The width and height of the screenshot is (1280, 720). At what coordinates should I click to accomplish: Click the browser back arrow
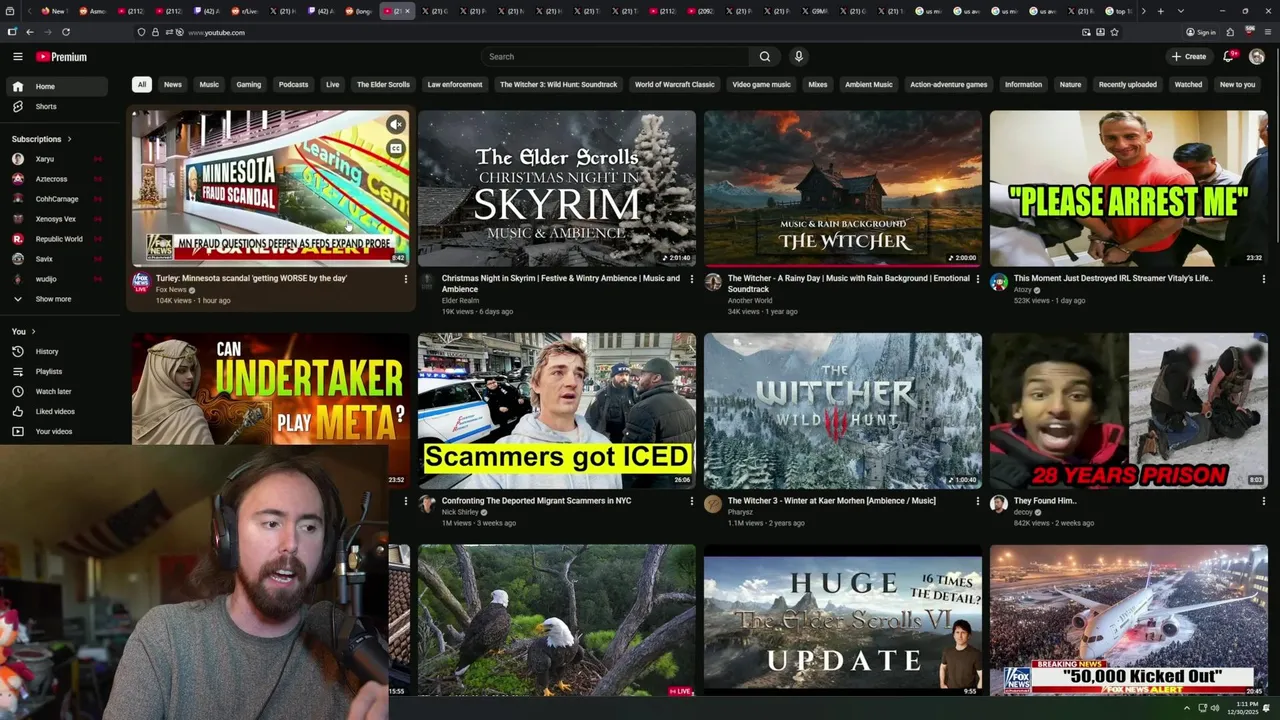tap(29, 32)
